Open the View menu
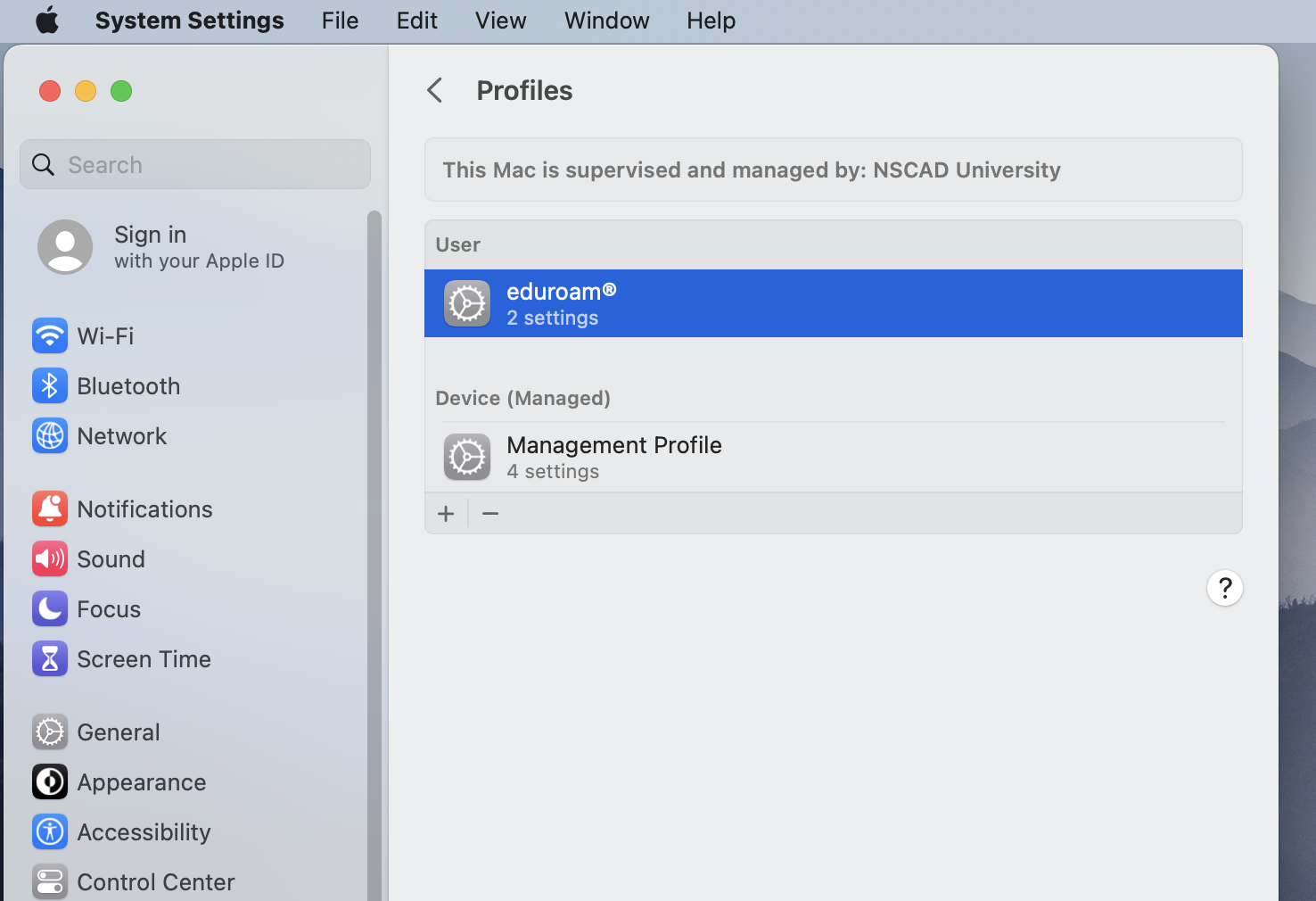Image resolution: width=1316 pixels, height=901 pixels. pos(501,21)
